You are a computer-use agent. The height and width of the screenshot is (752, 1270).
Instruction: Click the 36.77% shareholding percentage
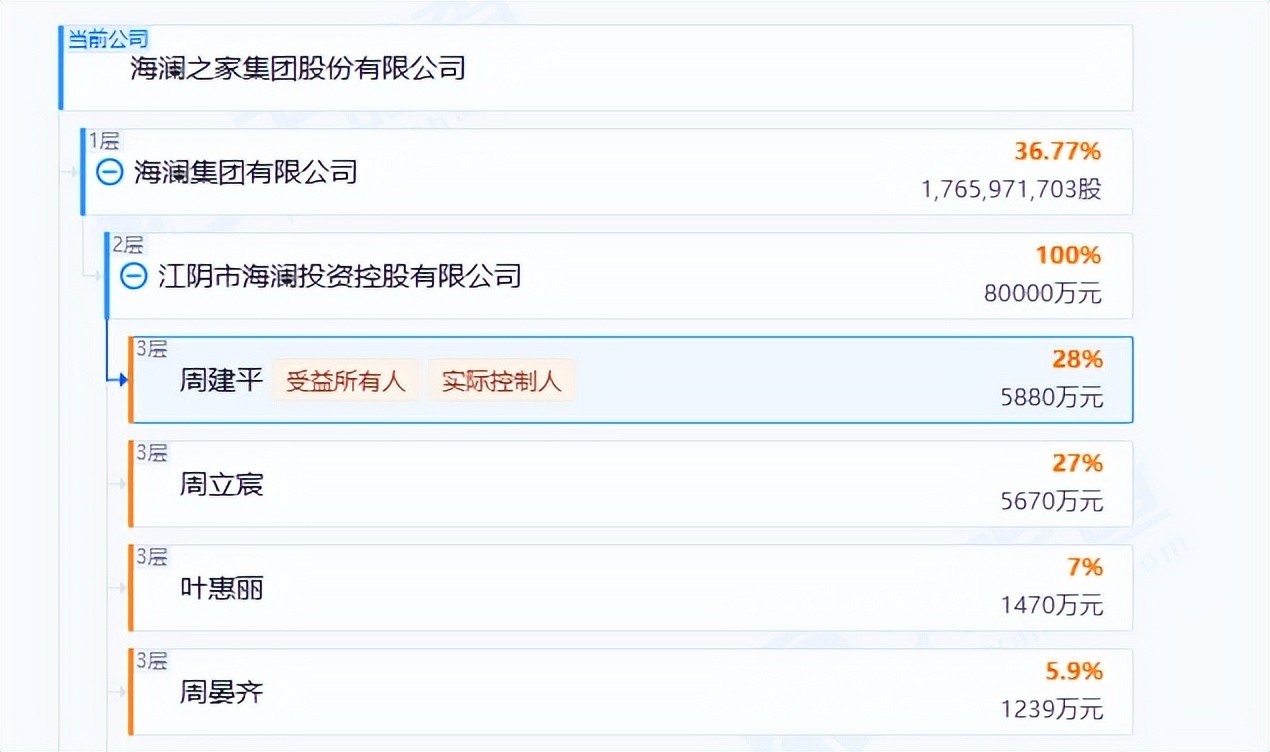point(1057,152)
